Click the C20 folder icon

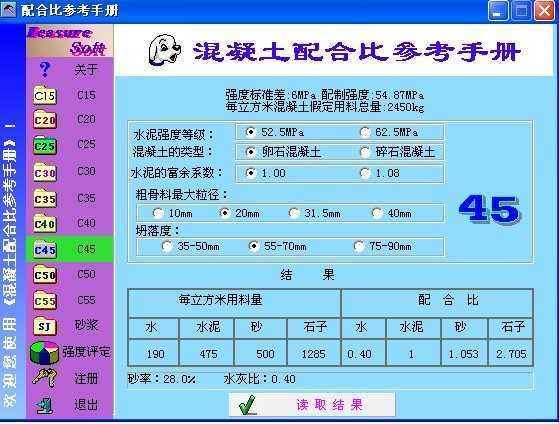[x=45, y=120]
